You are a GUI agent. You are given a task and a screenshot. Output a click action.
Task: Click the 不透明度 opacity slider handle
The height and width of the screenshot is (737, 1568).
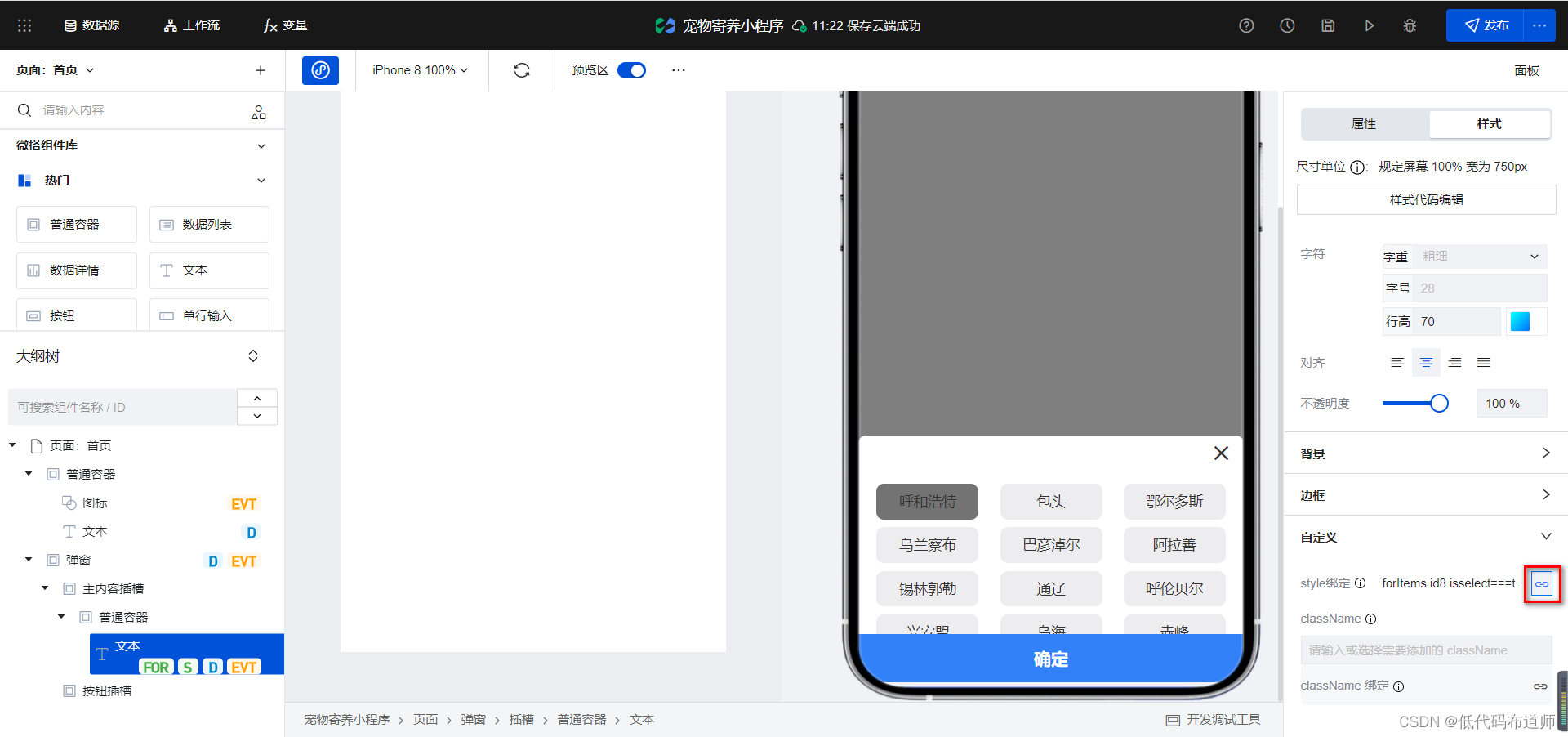click(x=1439, y=404)
